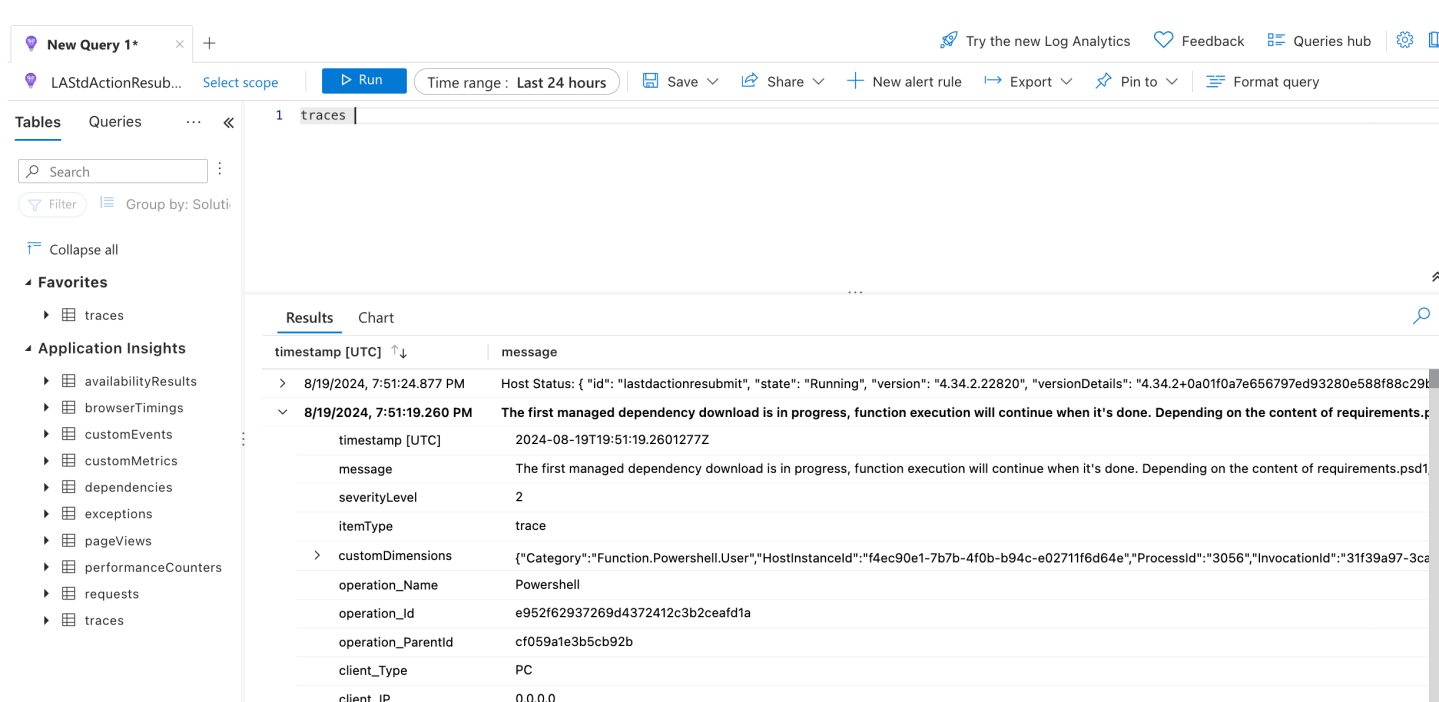Viewport: 1439px width, 702px height.
Task: Open the Queries hub
Action: pos(1319,41)
